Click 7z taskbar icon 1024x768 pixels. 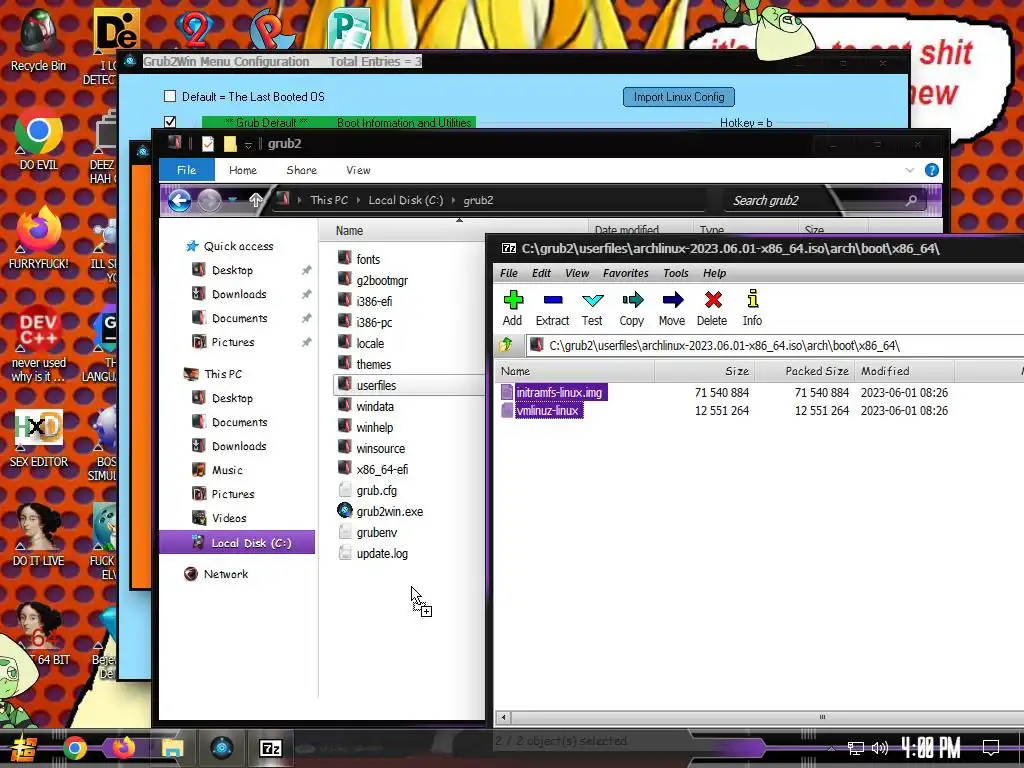[271, 748]
